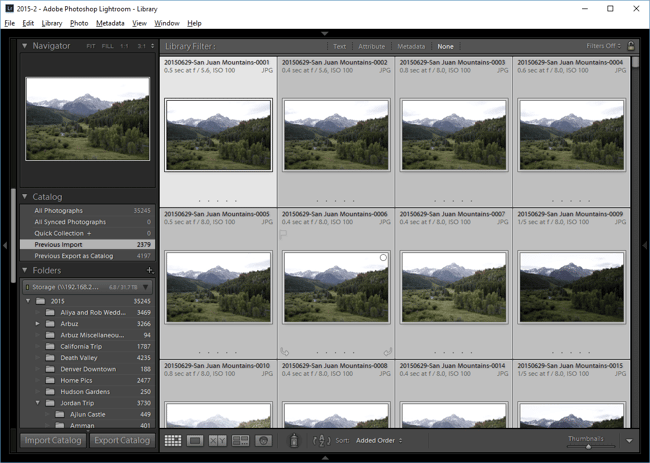Show the filmstrip panel arrow
The image size is (650, 463).
325,458
